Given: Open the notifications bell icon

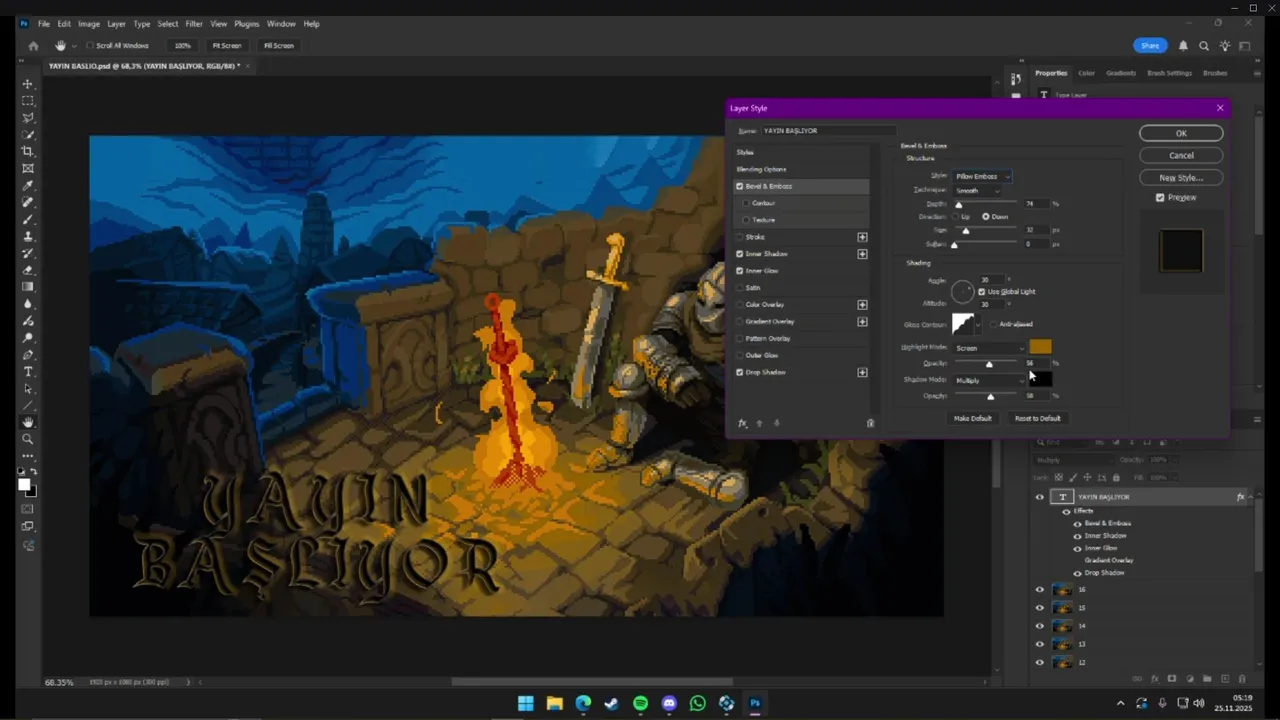Looking at the screenshot, I should point(1183,46).
